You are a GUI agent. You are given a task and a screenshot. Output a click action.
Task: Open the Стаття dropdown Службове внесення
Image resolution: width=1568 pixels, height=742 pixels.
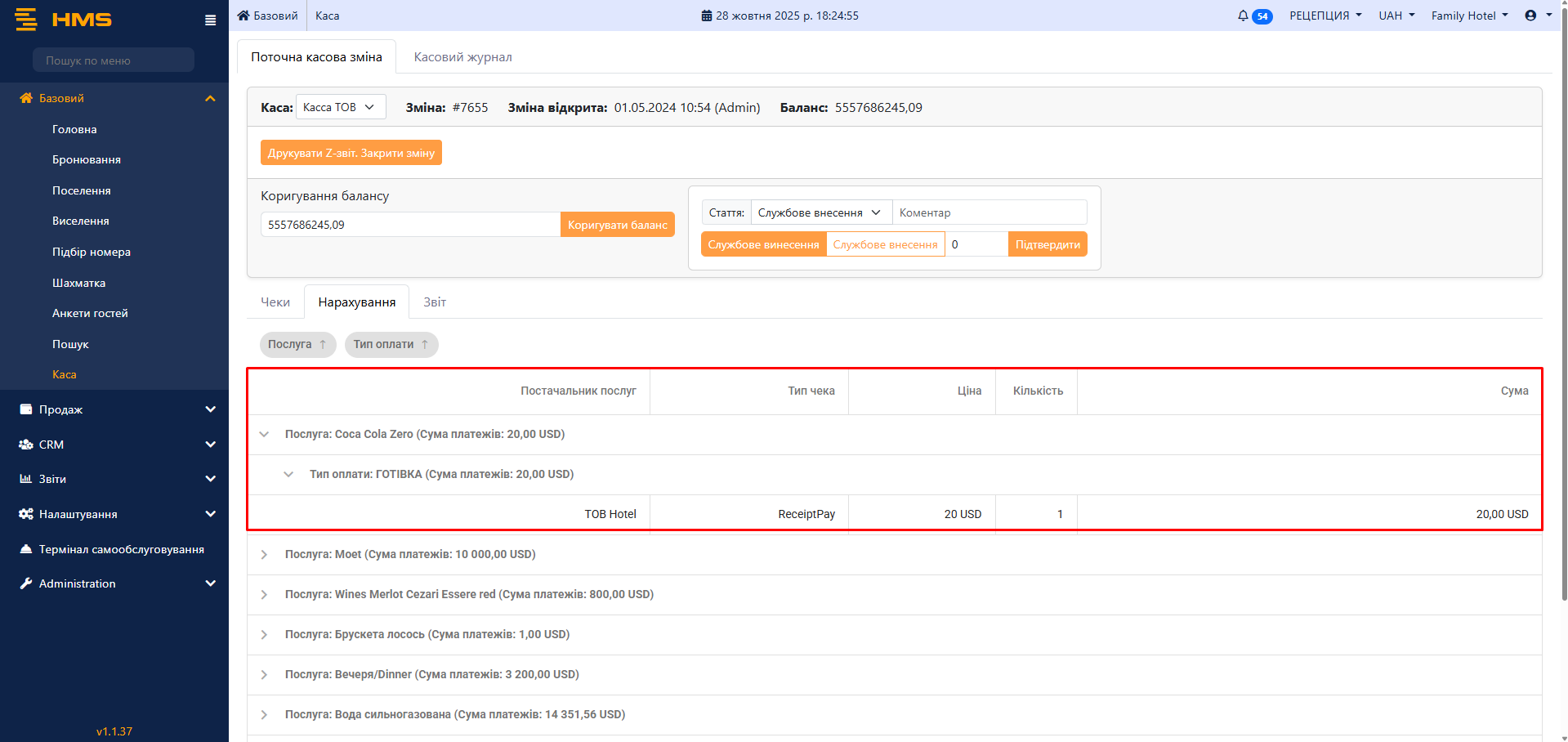coord(820,212)
